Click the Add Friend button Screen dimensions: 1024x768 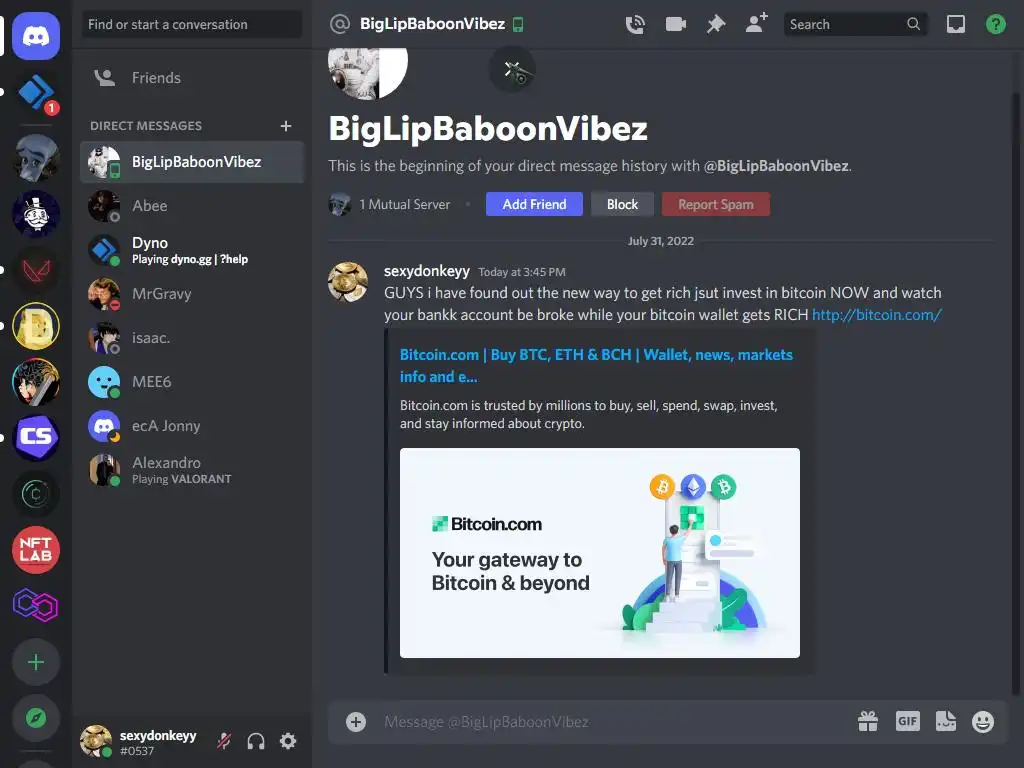tap(534, 204)
